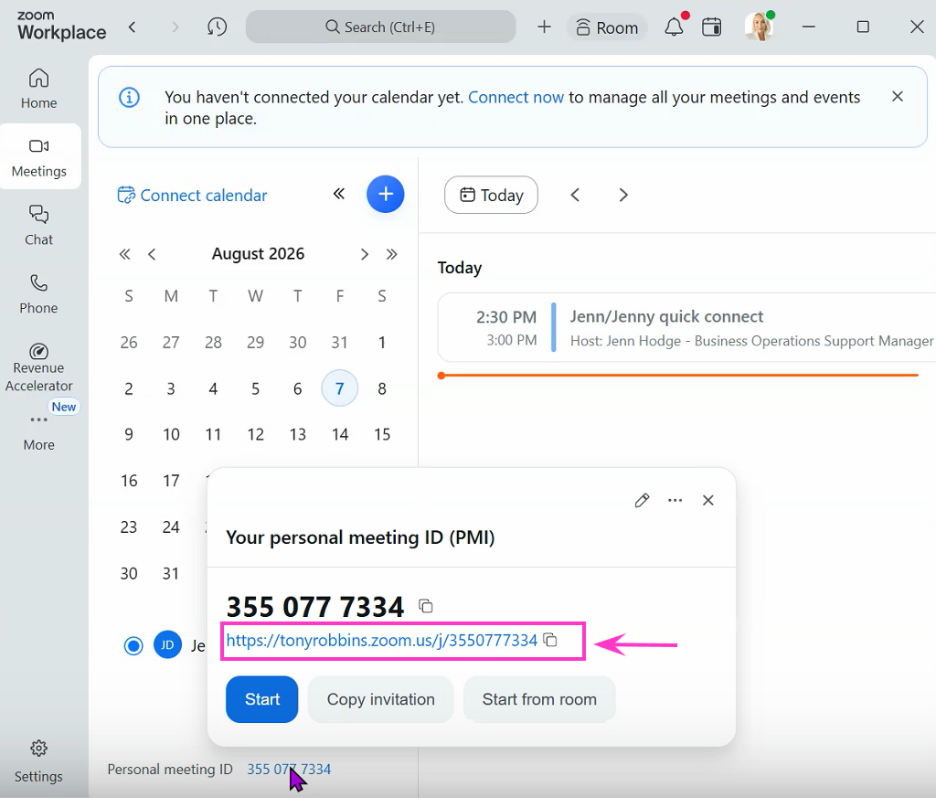Open the notifications bell
Viewport: 936px width, 798px height.
(x=675, y=27)
